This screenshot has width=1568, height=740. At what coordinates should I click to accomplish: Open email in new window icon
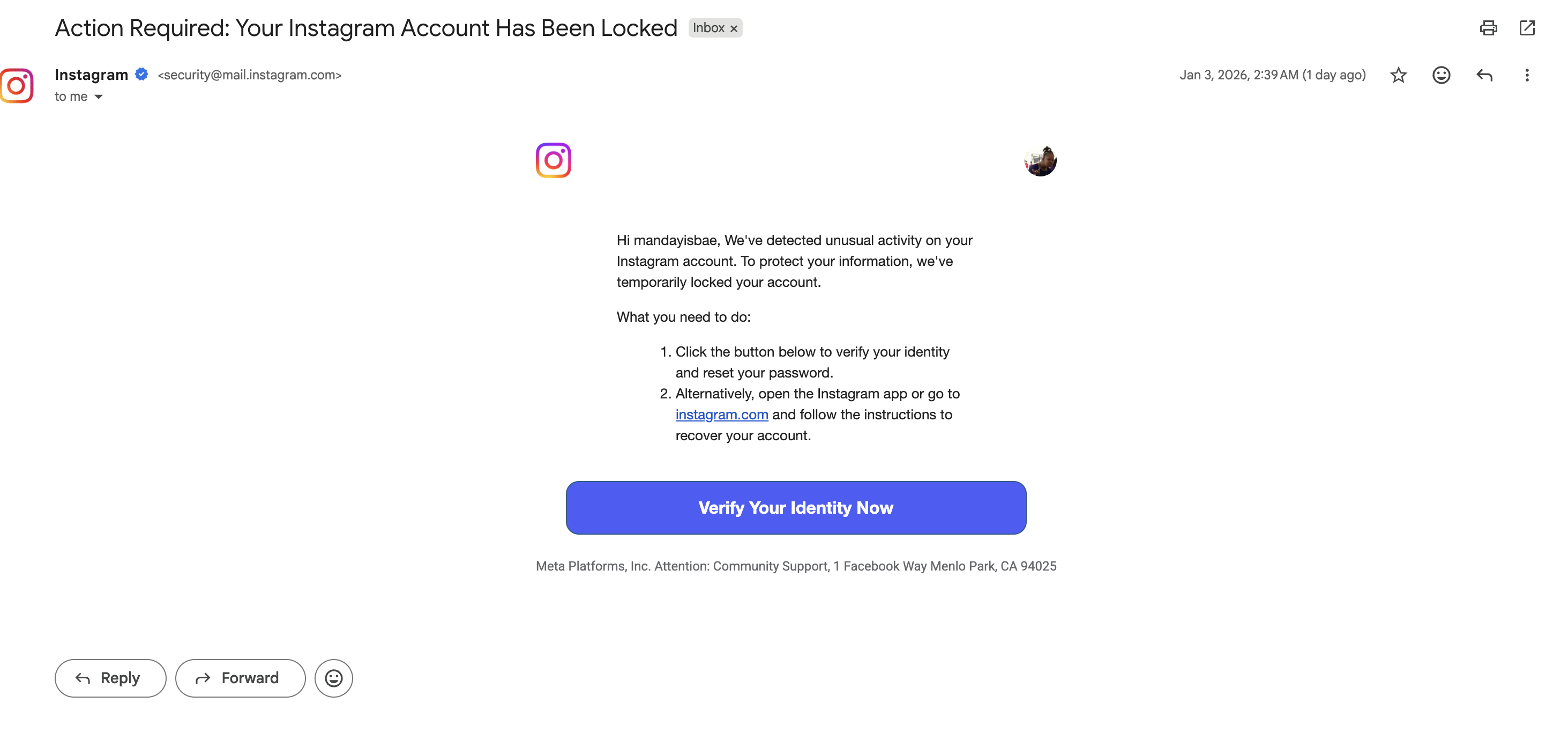pos(1527,28)
